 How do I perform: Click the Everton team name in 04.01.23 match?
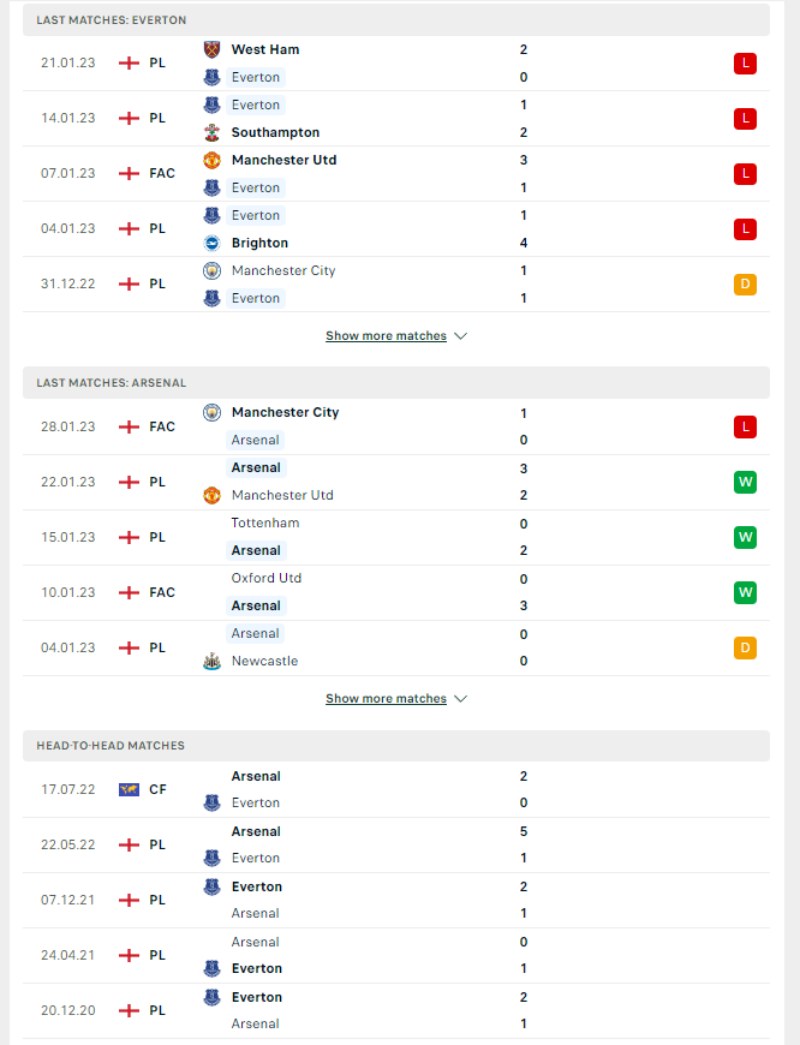[255, 215]
